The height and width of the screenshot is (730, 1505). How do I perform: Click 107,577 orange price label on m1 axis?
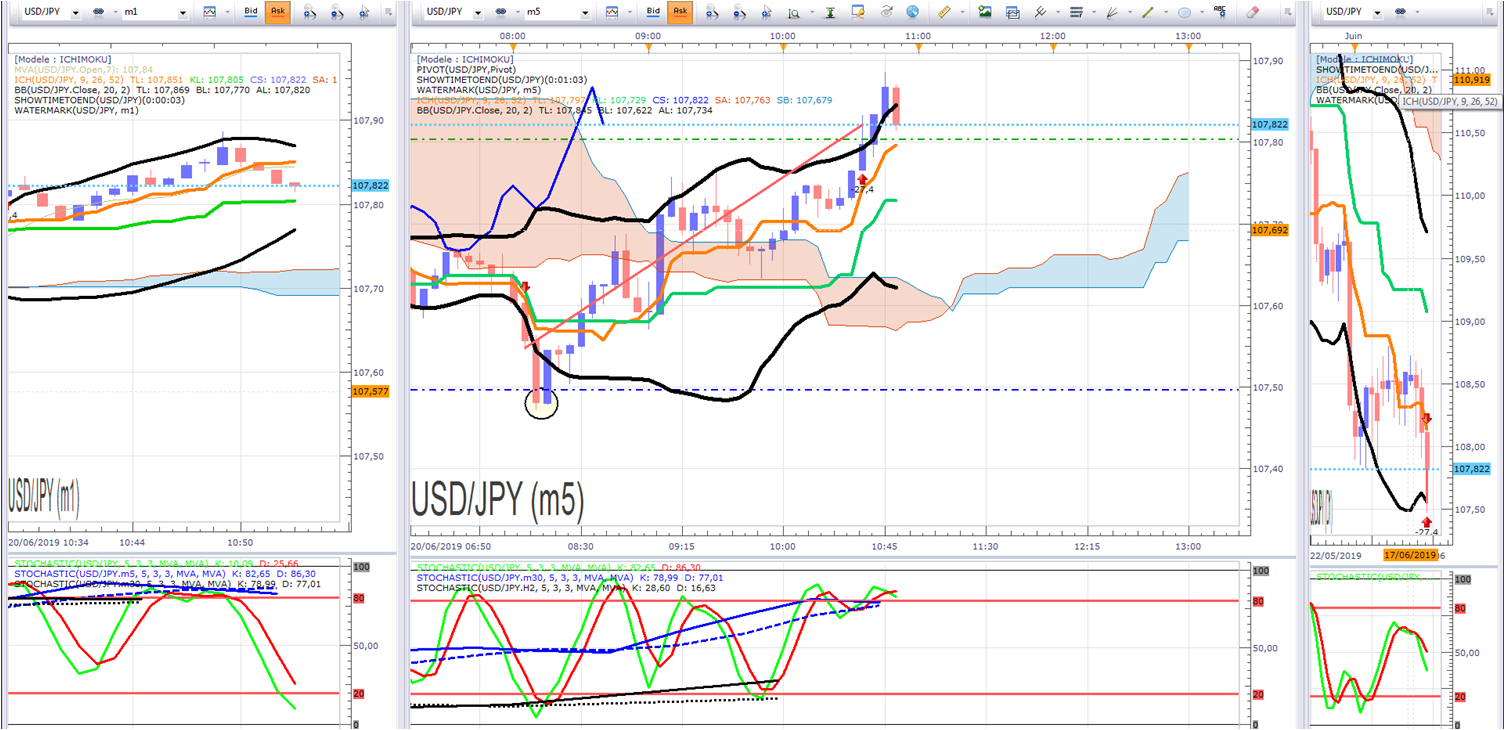coord(370,391)
